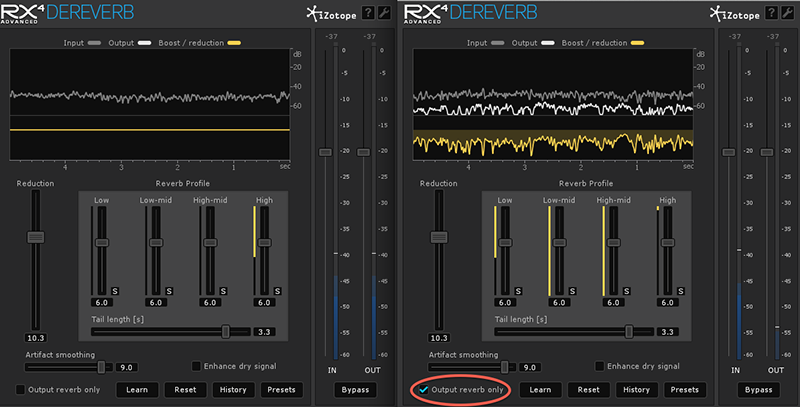Viewport: 800px width, 407px height.
Task: Open help in the left DeReverb panel
Action: coord(368,13)
